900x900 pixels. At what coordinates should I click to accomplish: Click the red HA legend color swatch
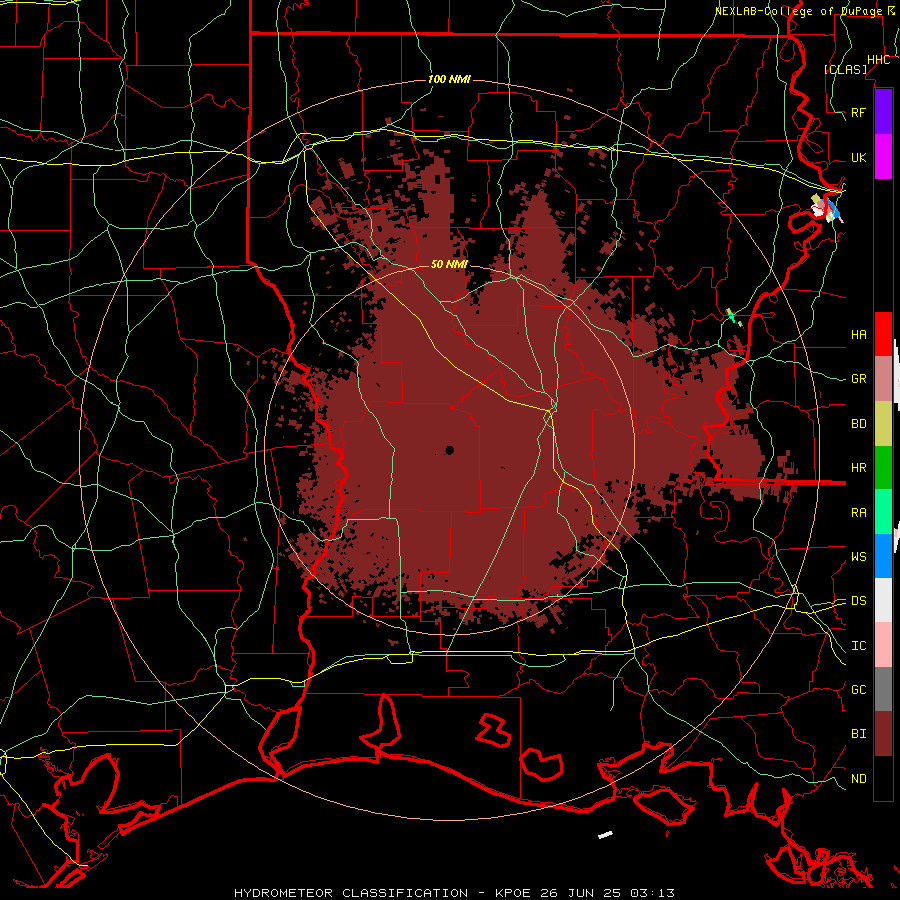coord(883,334)
